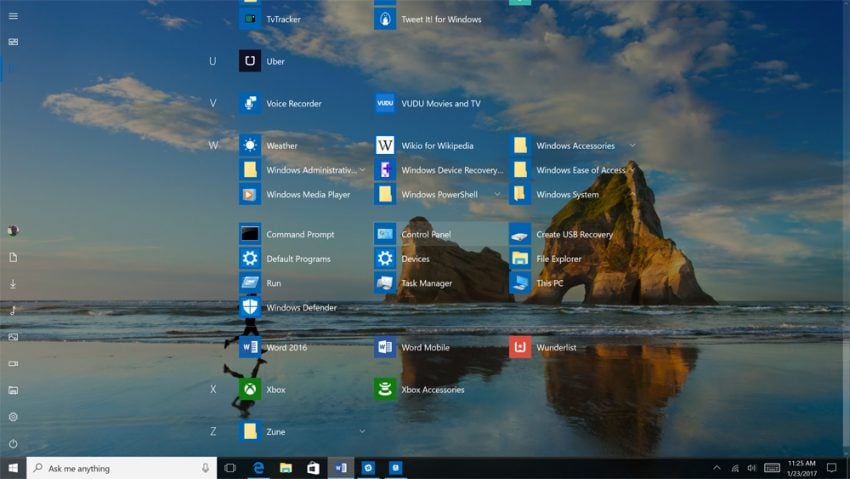Open the network status icon
This screenshot has width=850, height=479.
coord(735,468)
